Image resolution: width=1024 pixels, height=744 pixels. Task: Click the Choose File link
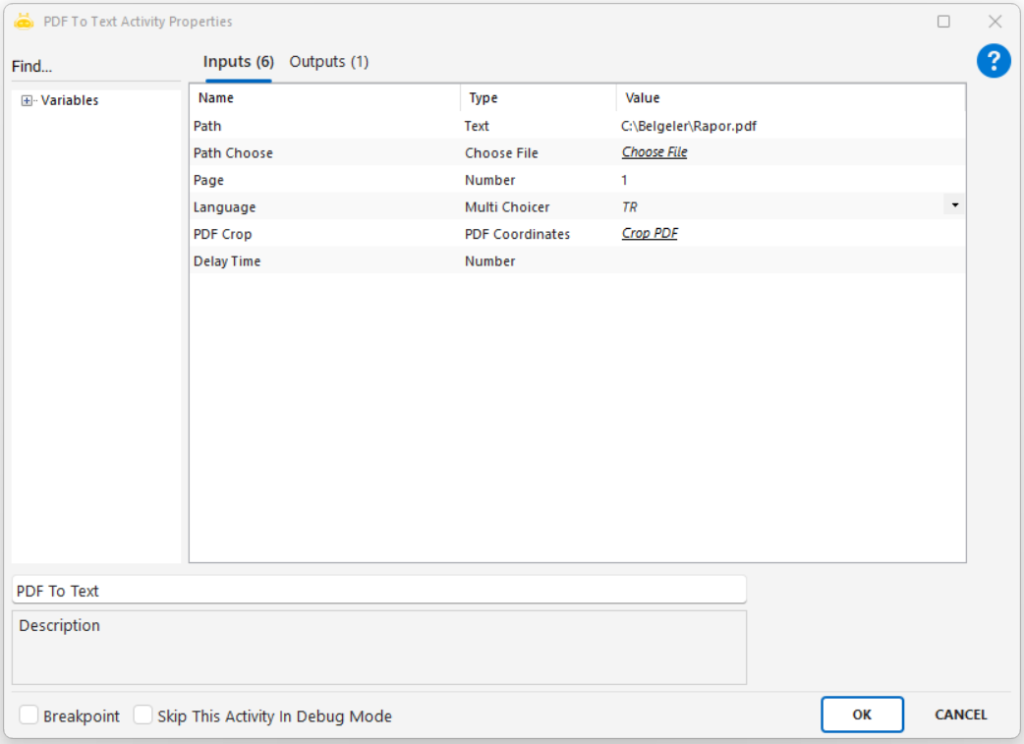[654, 153]
